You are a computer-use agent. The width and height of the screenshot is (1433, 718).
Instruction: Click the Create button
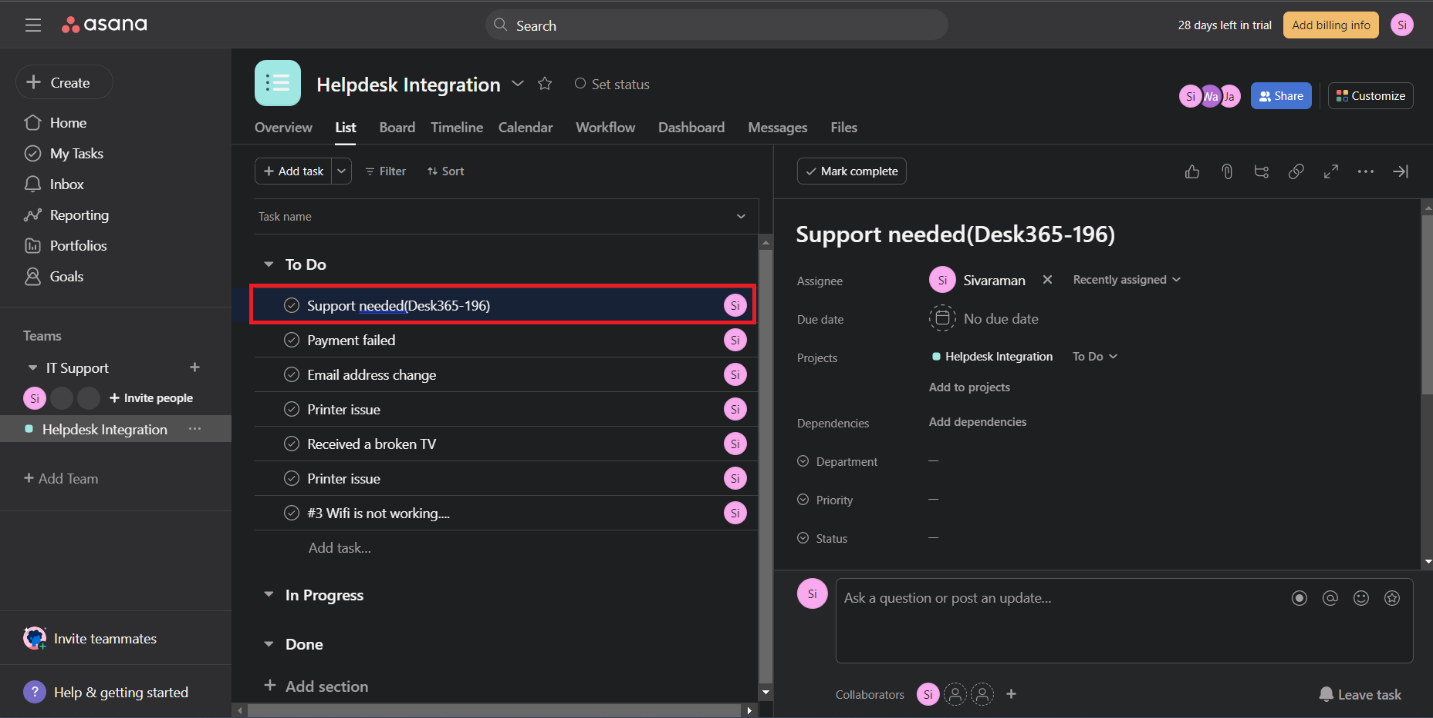(x=64, y=83)
